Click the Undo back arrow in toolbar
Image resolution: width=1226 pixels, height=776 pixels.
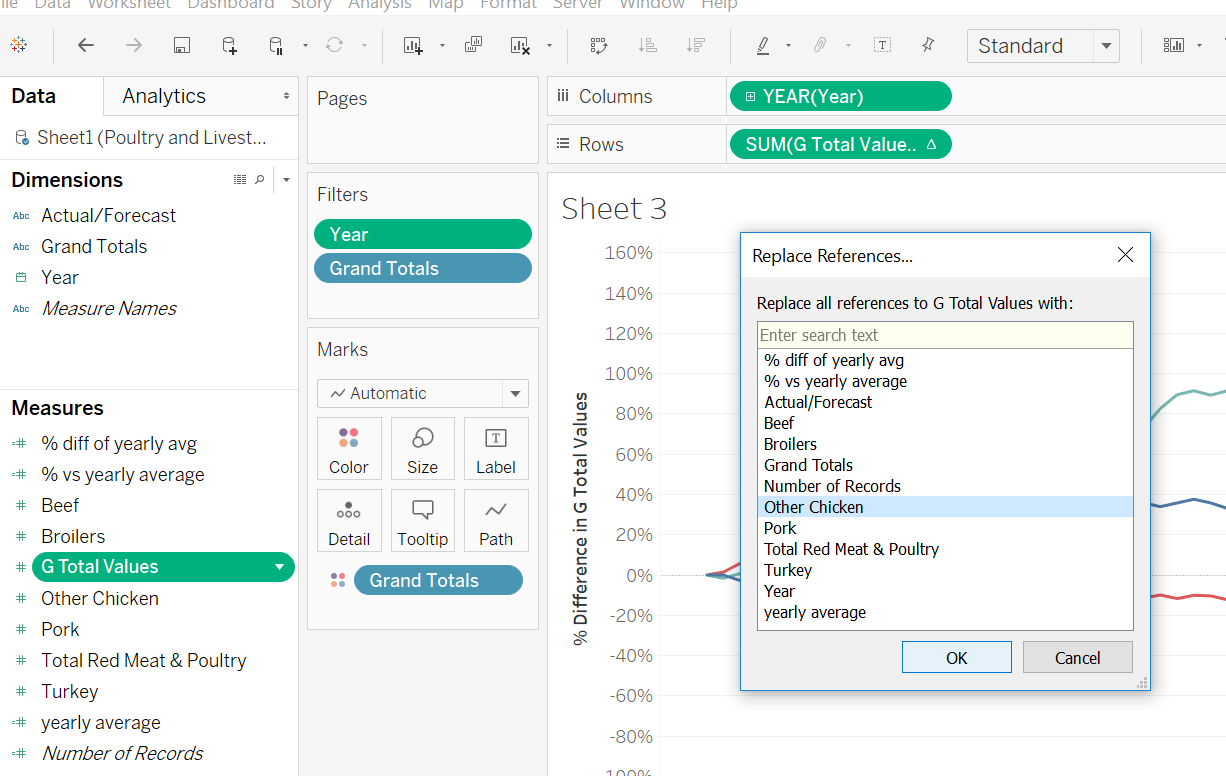tap(86, 45)
